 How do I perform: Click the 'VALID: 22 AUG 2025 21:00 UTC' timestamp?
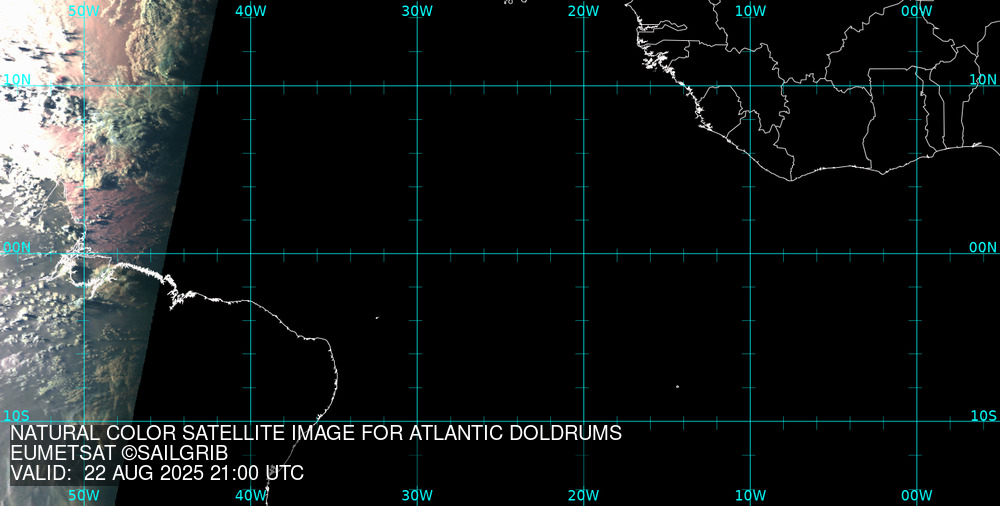coord(157,473)
